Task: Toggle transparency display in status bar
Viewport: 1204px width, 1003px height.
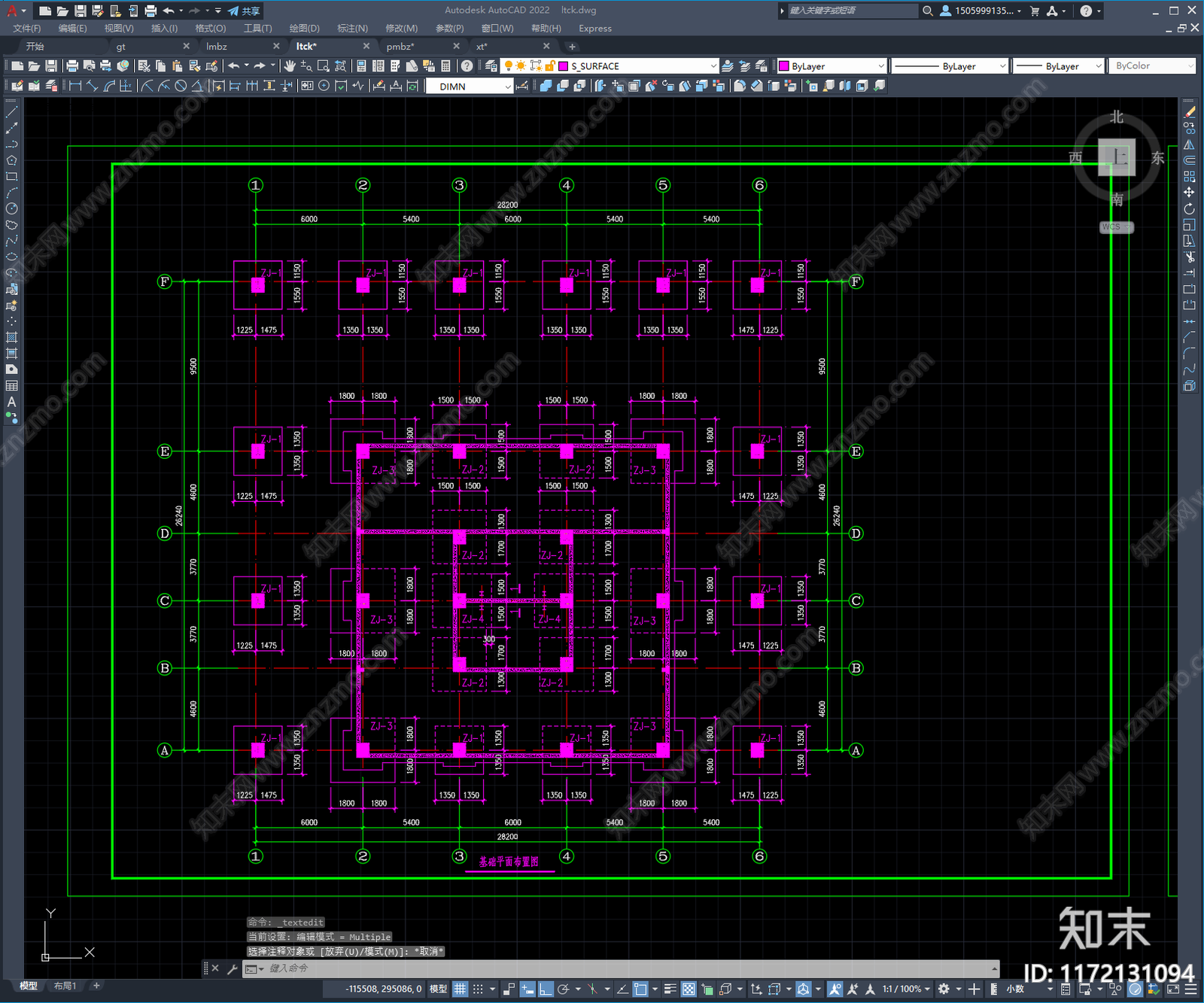Action: pyautogui.click(x=689, y=989)
